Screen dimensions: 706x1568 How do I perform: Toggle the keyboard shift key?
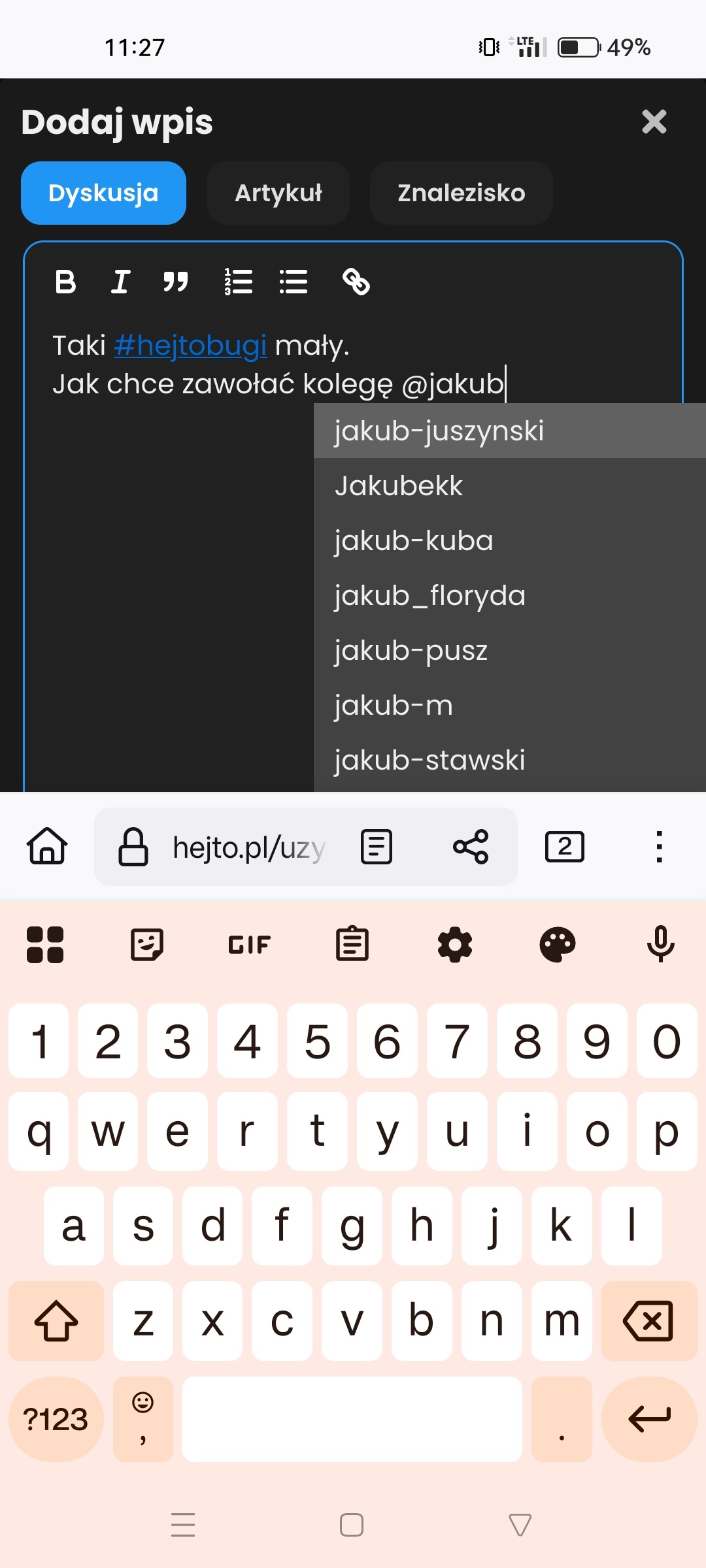coord(56,1321)
